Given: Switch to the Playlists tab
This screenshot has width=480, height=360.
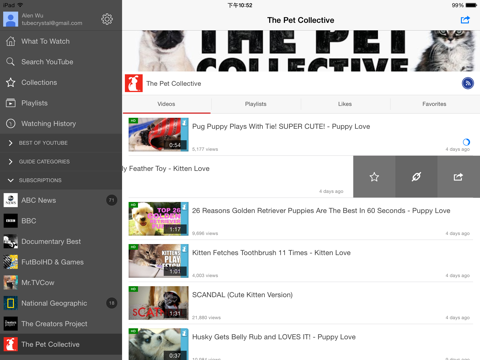Looking at the screenshot, I should click(256, 104).
